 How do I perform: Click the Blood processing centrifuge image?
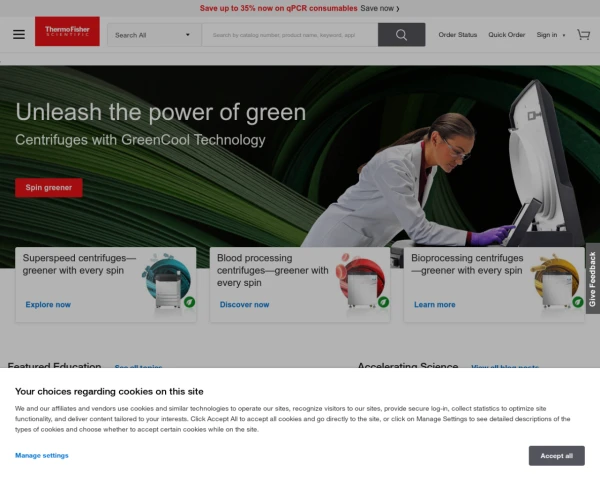pos(362,282)
